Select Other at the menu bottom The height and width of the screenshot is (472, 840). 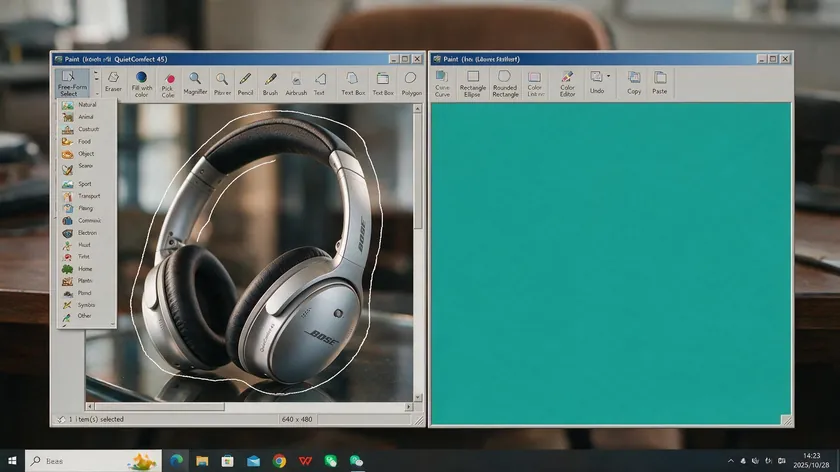[x=86, y=316]
